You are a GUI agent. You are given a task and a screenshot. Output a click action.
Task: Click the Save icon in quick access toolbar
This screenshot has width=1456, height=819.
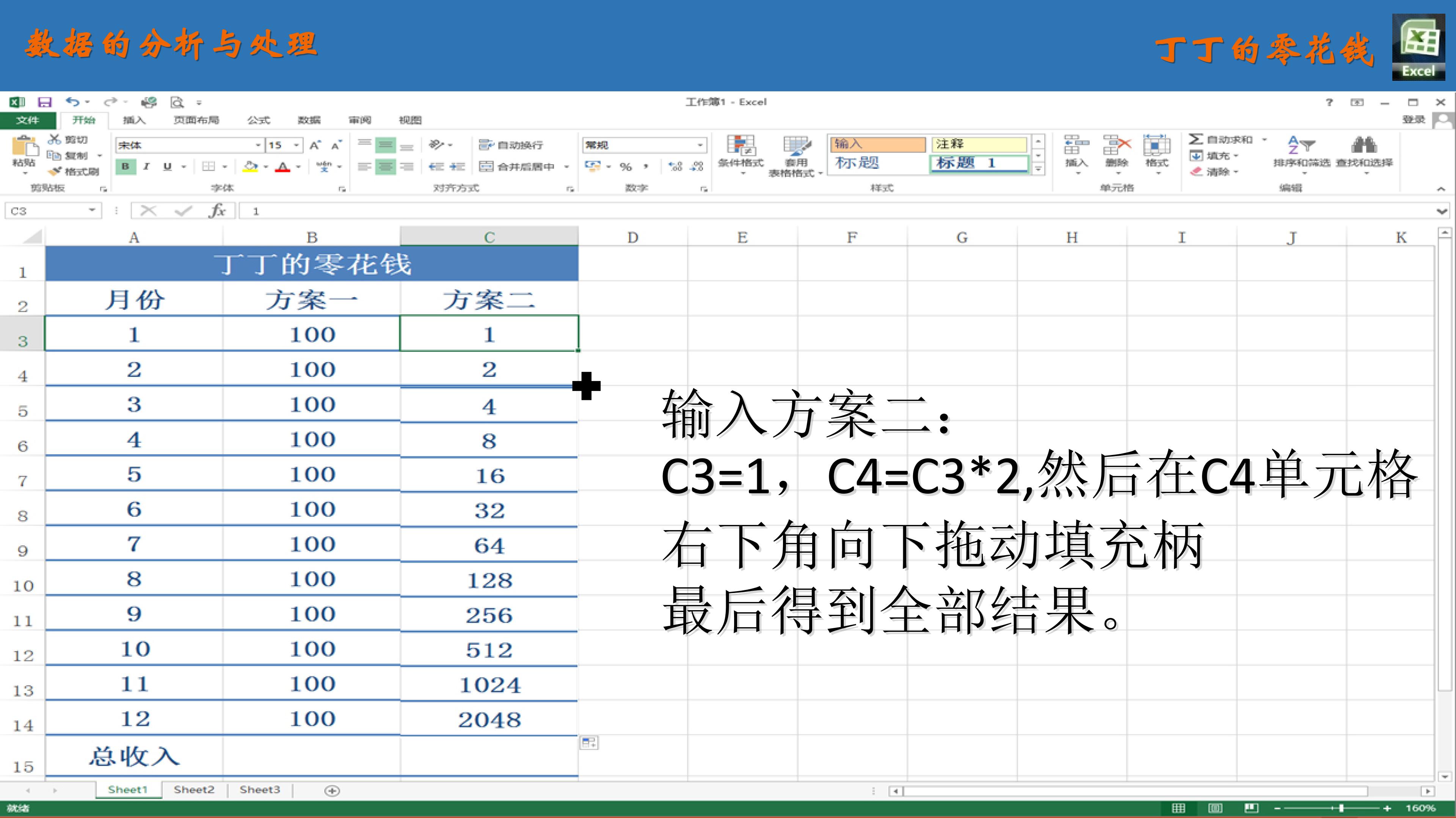(44, 102)
